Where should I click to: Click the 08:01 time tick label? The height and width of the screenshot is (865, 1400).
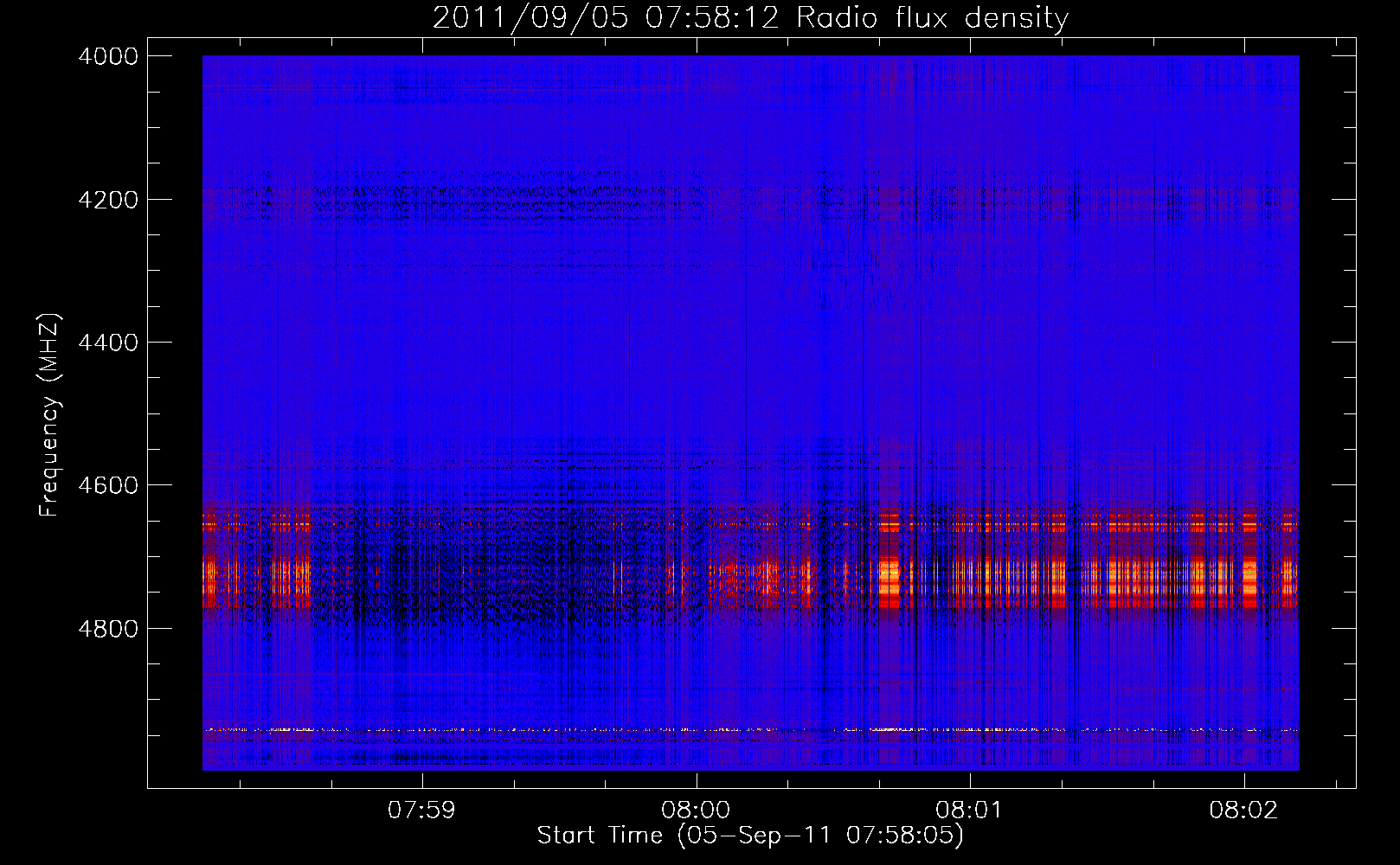969,811
